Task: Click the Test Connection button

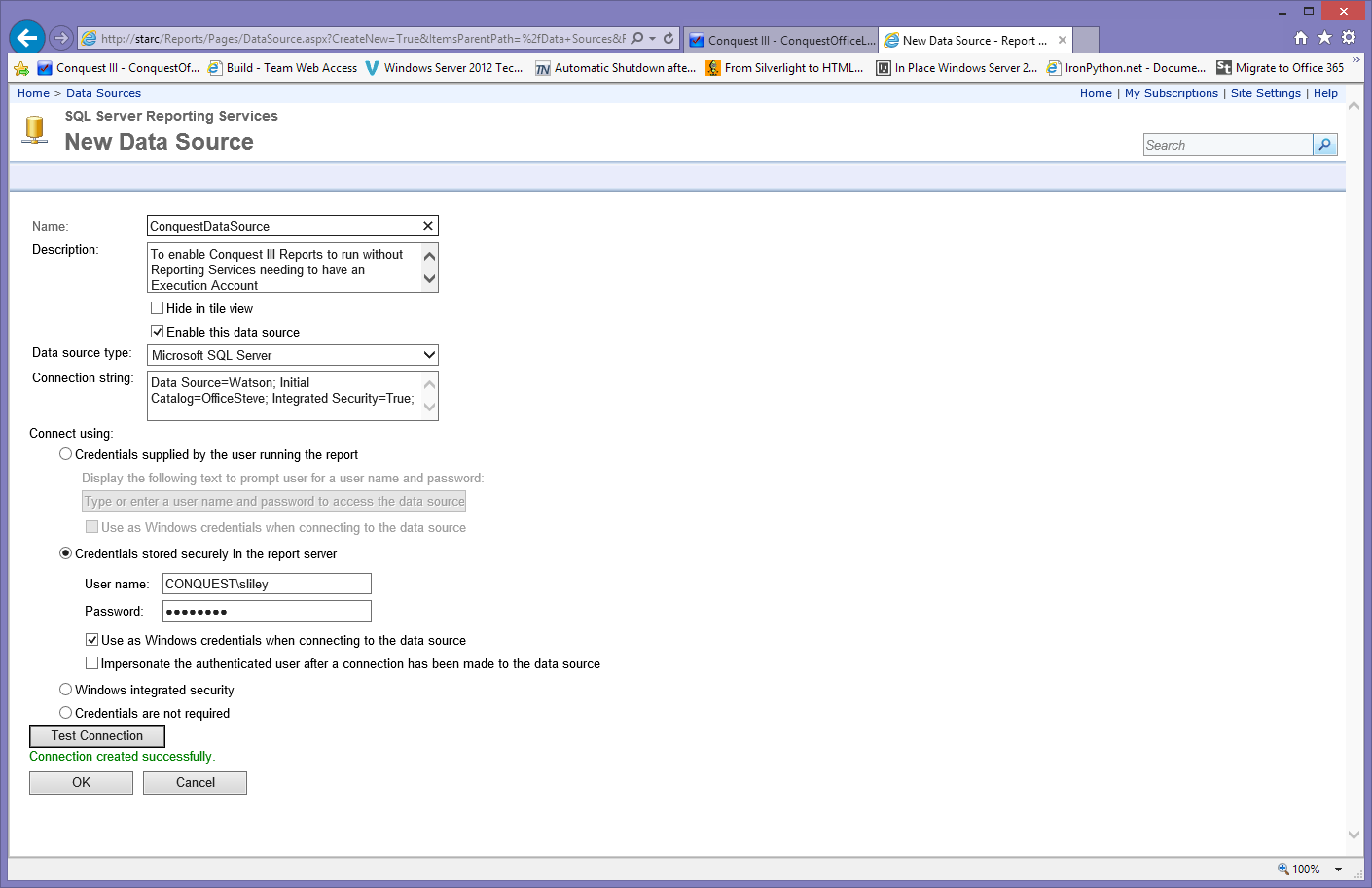Action: pos(97,736)
